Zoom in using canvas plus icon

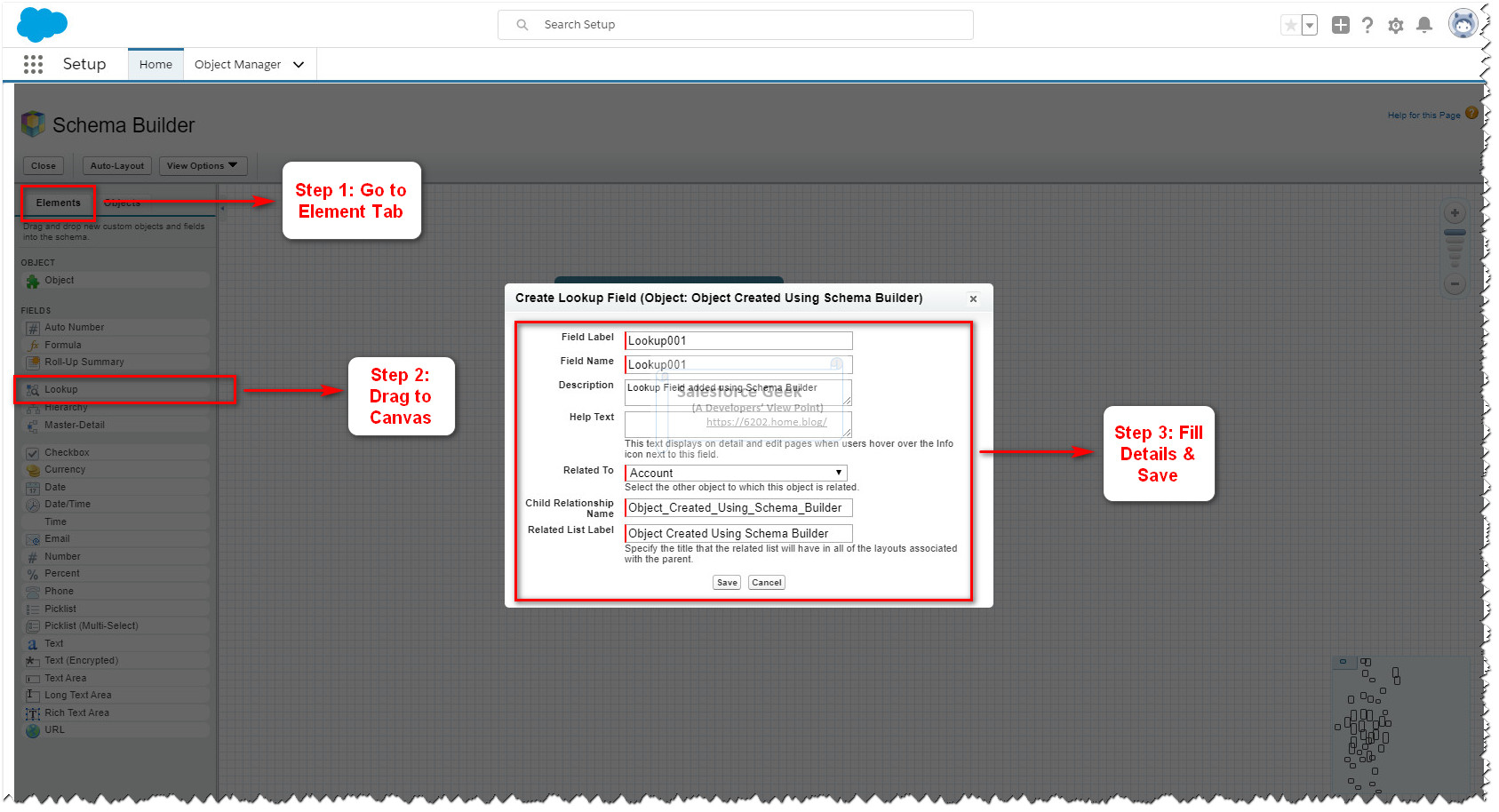coord(1455,212)
